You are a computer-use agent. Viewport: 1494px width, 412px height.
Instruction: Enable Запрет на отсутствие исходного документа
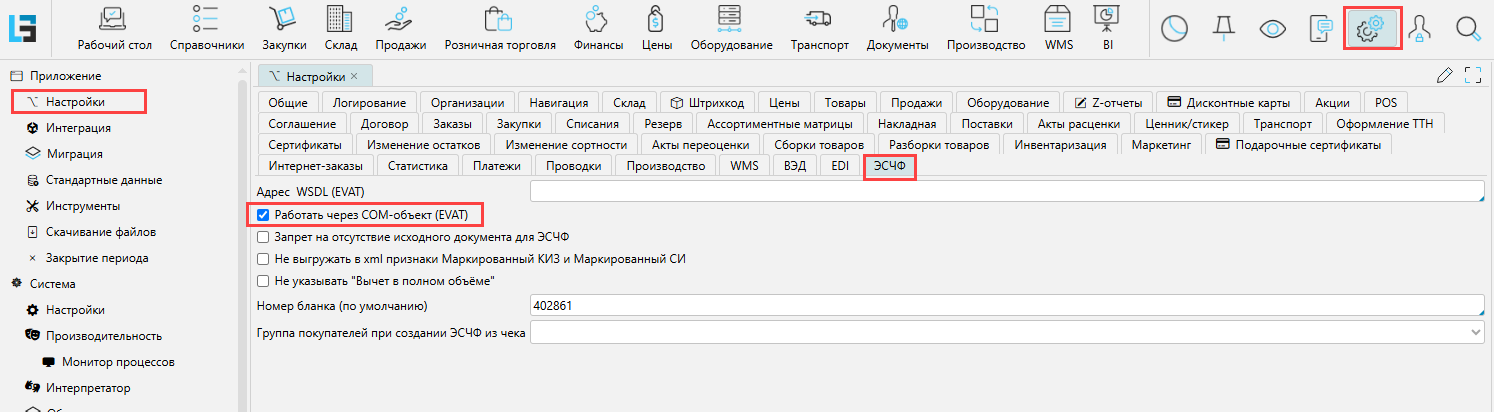click(263, 237)
